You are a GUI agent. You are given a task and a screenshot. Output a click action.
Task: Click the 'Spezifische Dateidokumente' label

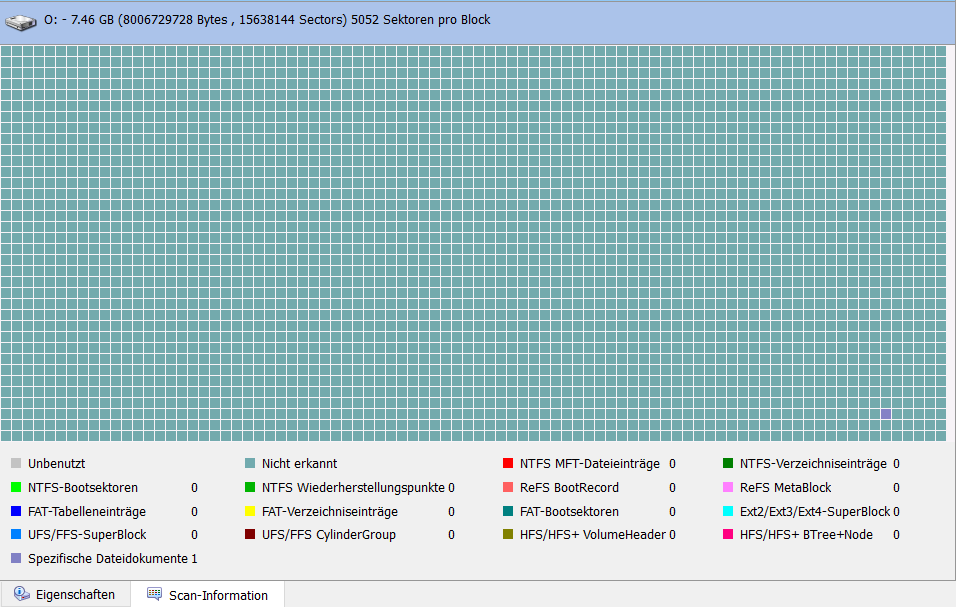click(x=108, y=558)
